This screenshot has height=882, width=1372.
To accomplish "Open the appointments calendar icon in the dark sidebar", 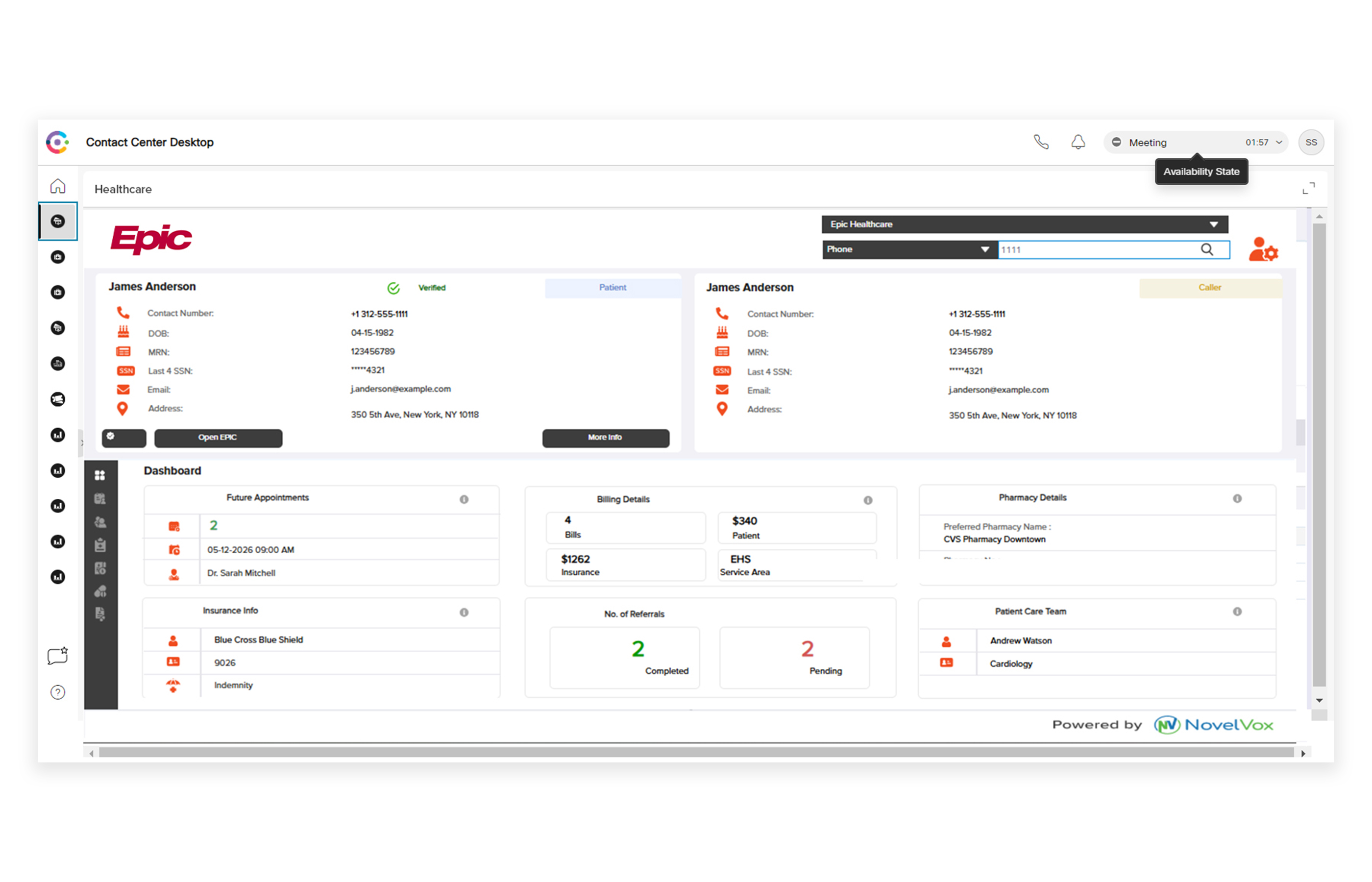I will click(x=100, y=499).
